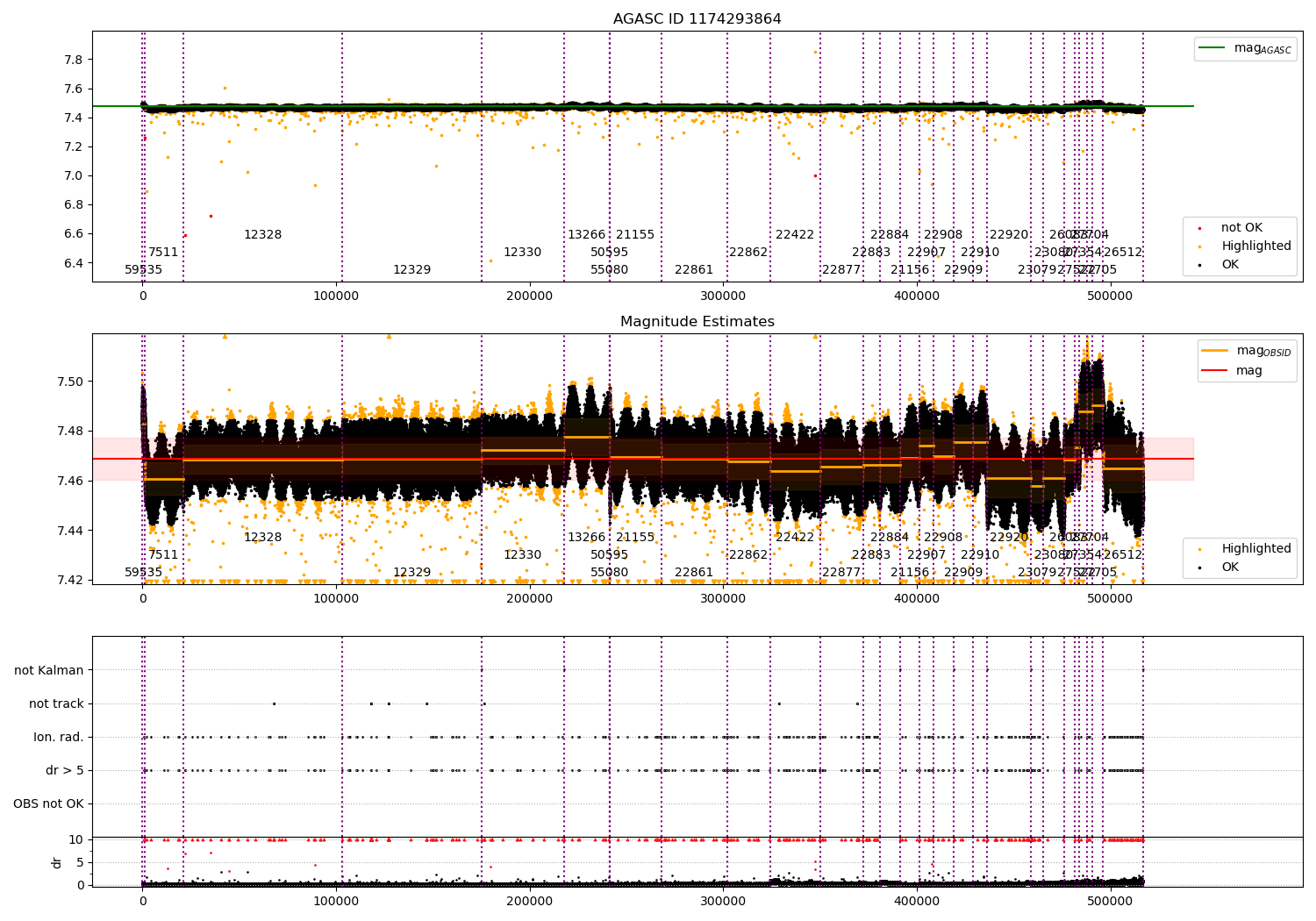Click y tick '6.4' in top plot
Image resolution: width=1316 pixels, height=921 pixels.
click(x=74, y=263)
